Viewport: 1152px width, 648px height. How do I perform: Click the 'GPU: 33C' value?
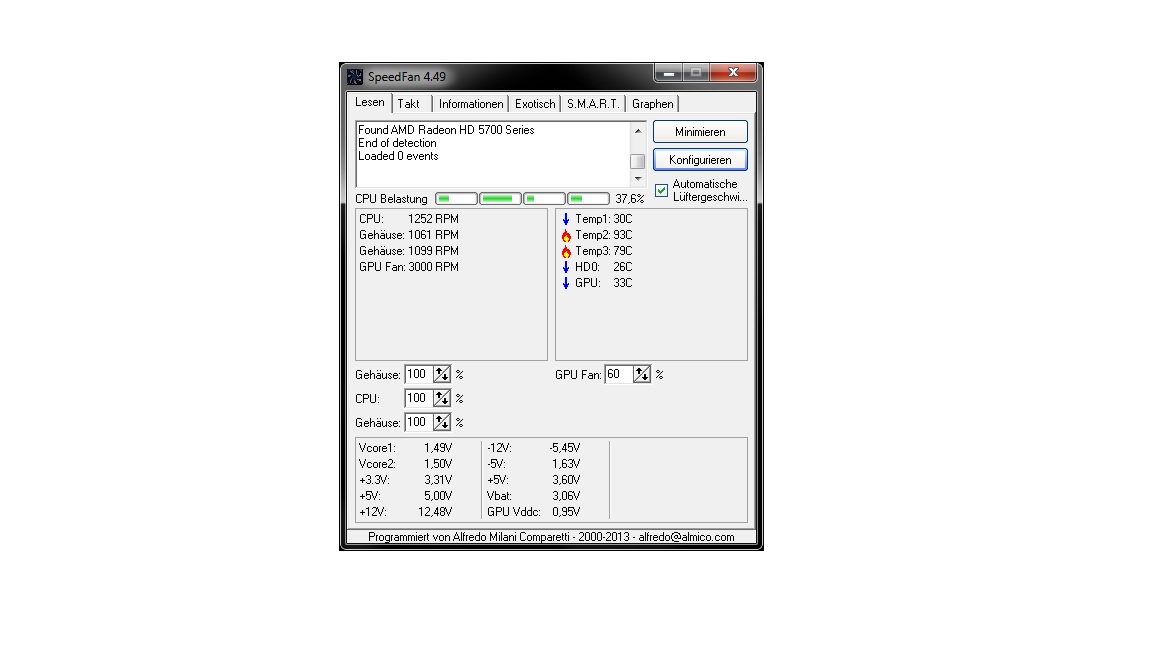coord(603,283)
